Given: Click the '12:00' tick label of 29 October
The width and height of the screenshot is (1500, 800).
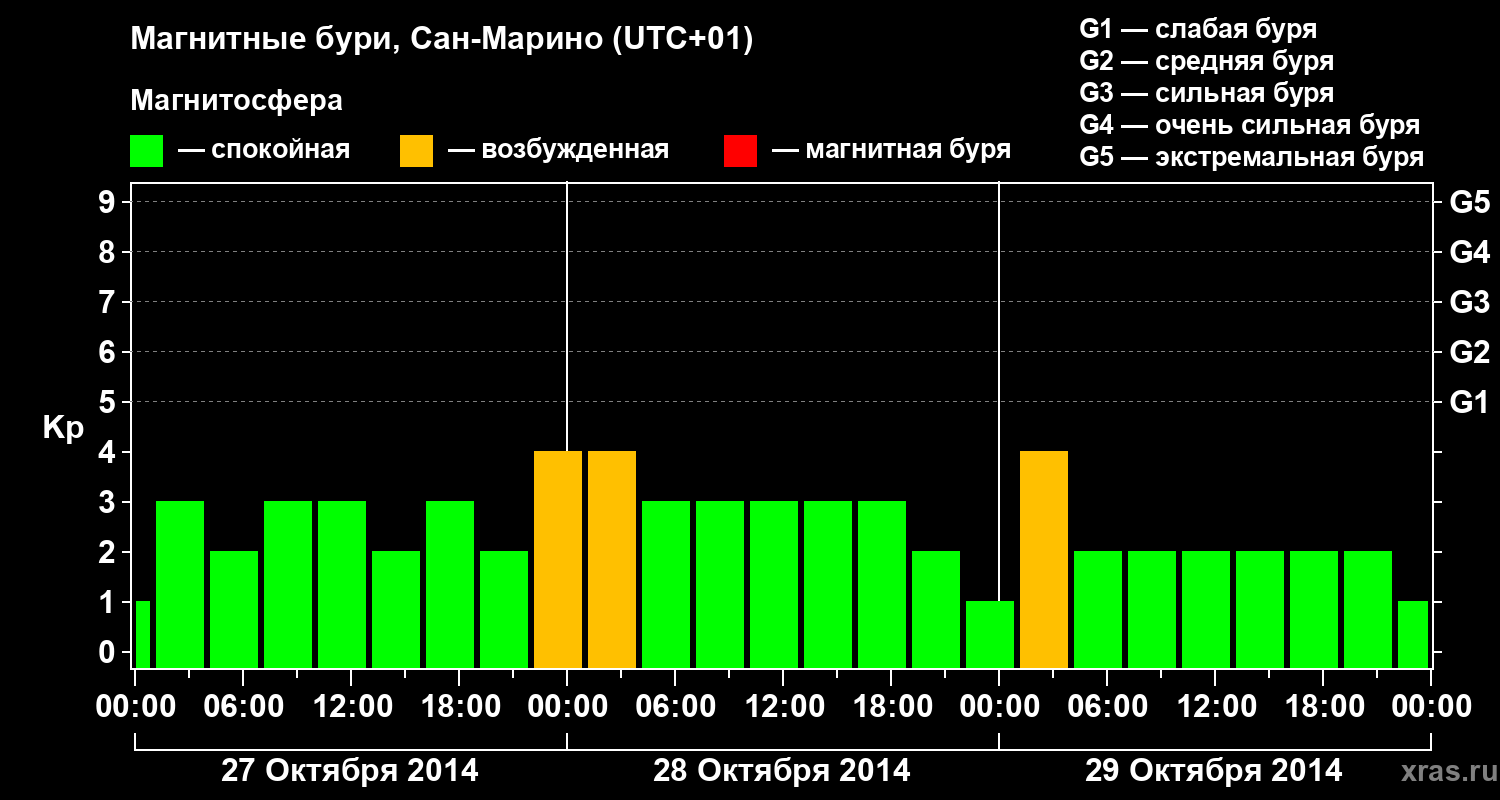Looking at the screenshot, I should pyautogui.click(x=1215, y=706).
